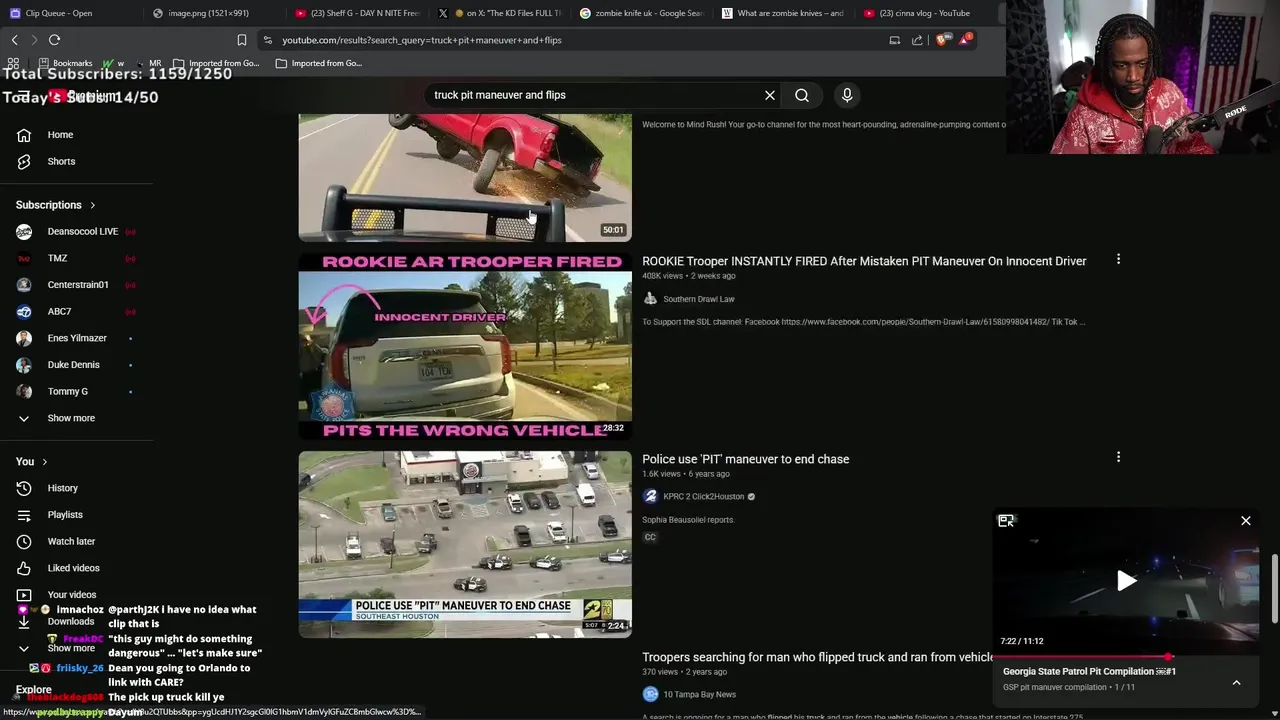Open the Brave Rewards triangle icon
The width and height of the screenshot is (1280, 720).
(965, 40)
